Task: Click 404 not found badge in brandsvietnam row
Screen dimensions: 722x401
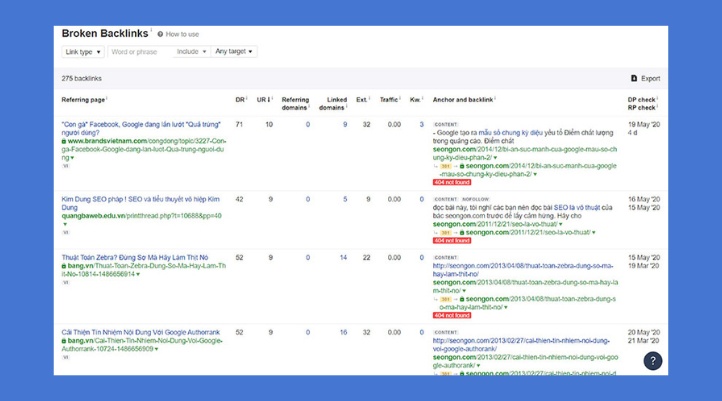Action: pos(452,182)
